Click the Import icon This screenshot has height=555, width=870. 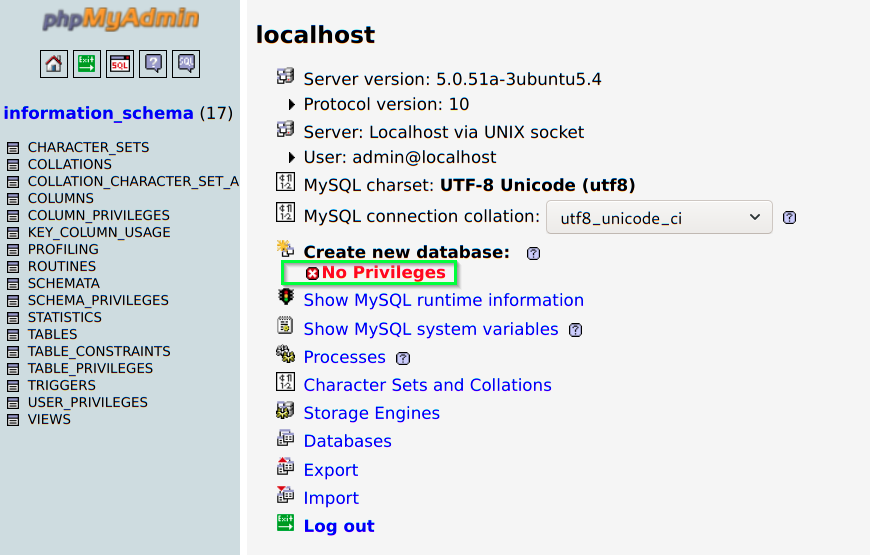click(285, 495)
